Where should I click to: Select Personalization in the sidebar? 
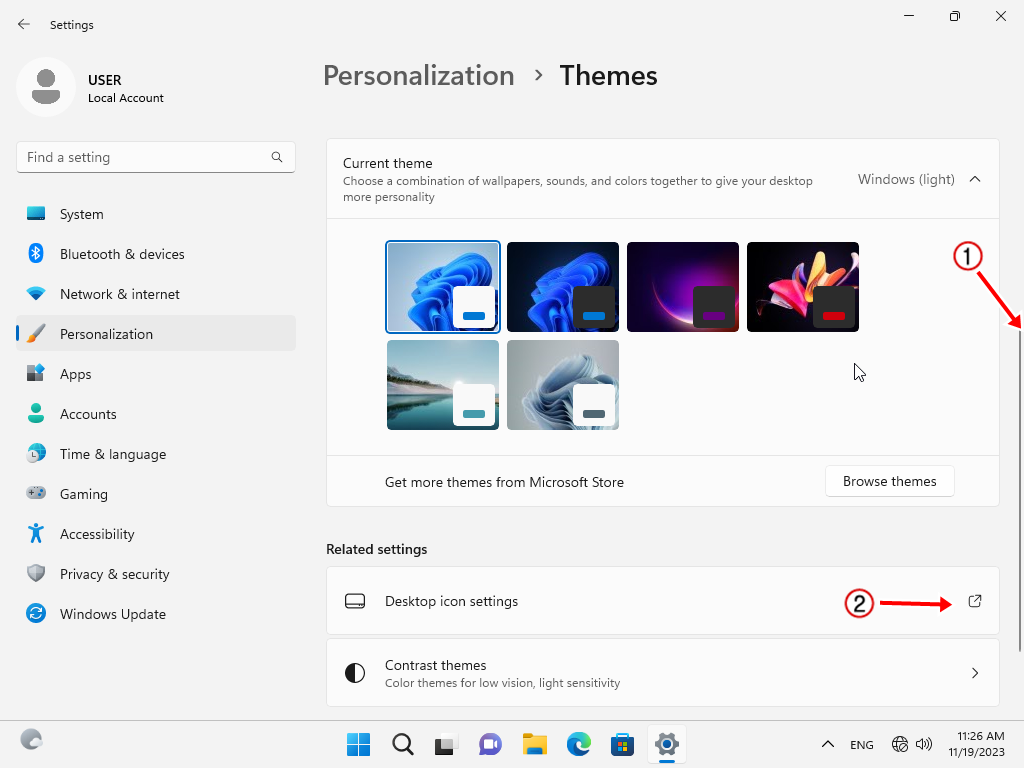point(155,334)
